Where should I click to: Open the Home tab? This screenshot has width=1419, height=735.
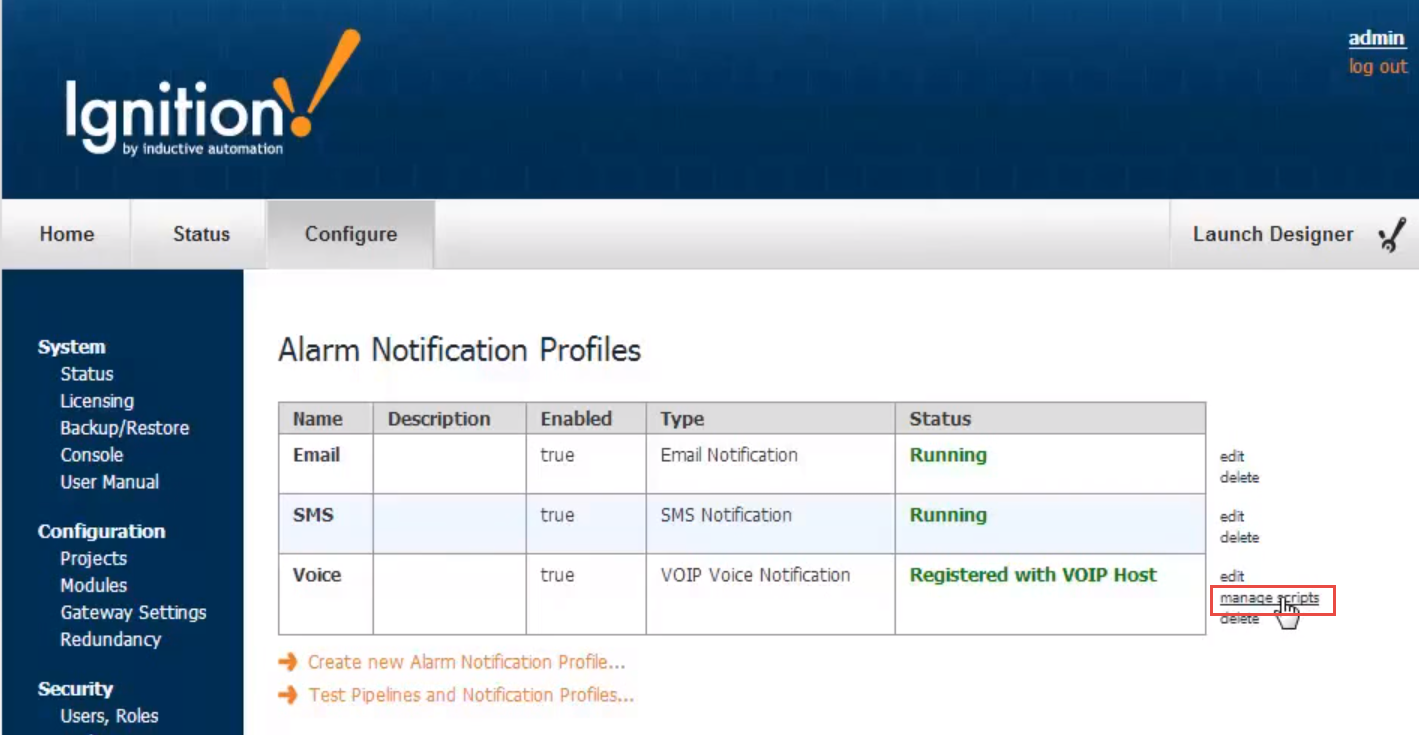67,235
